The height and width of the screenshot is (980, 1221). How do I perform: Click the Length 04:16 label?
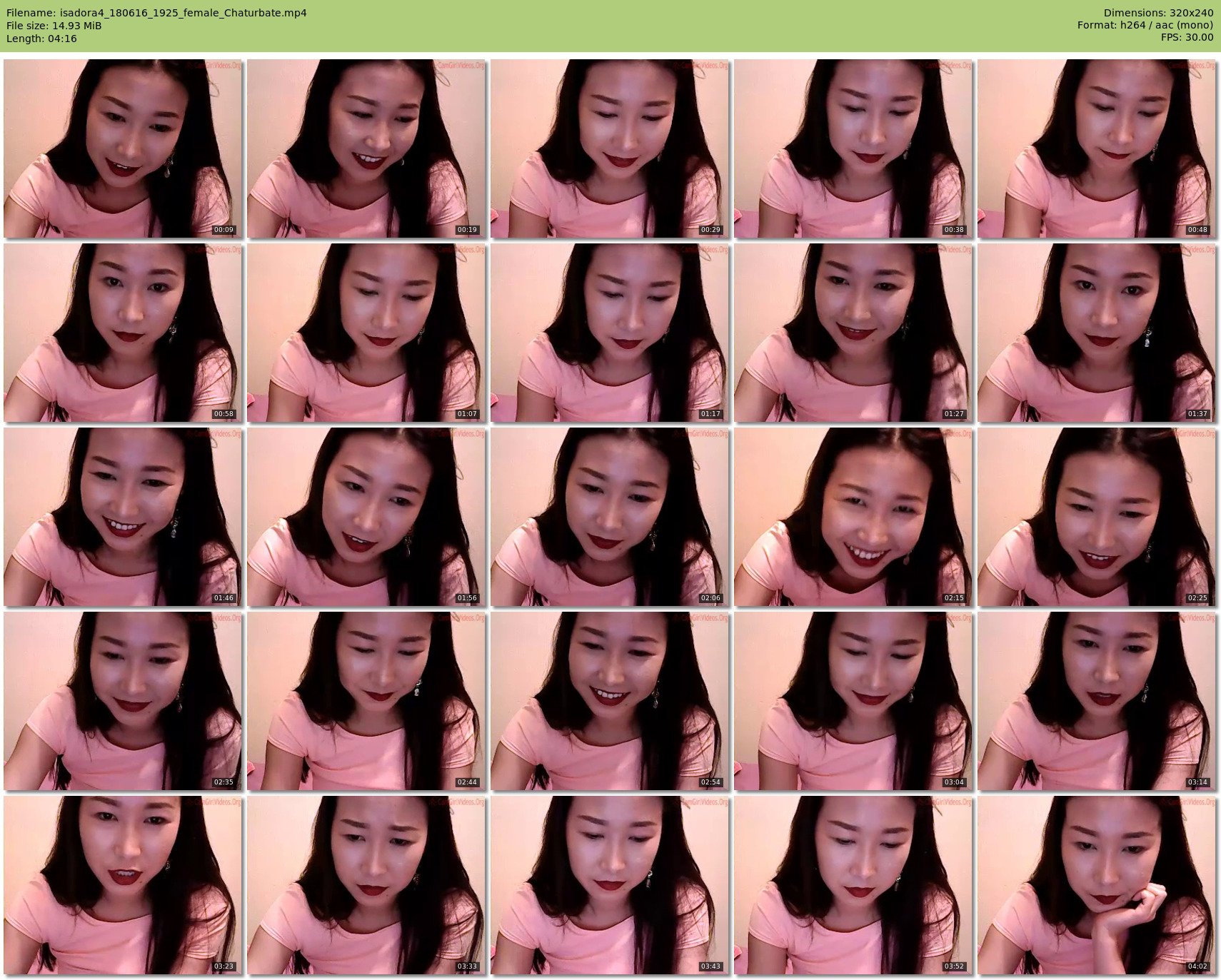[x=41, y=39]
